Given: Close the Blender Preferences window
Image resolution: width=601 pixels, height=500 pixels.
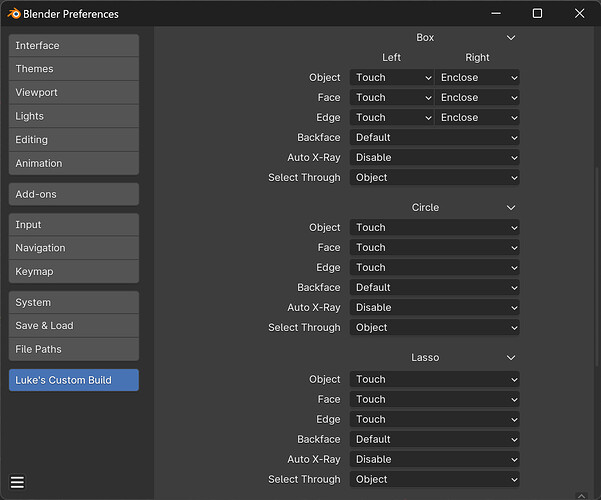Looking at the screenshot, I should pyautogui.click(x=580, y=13).
